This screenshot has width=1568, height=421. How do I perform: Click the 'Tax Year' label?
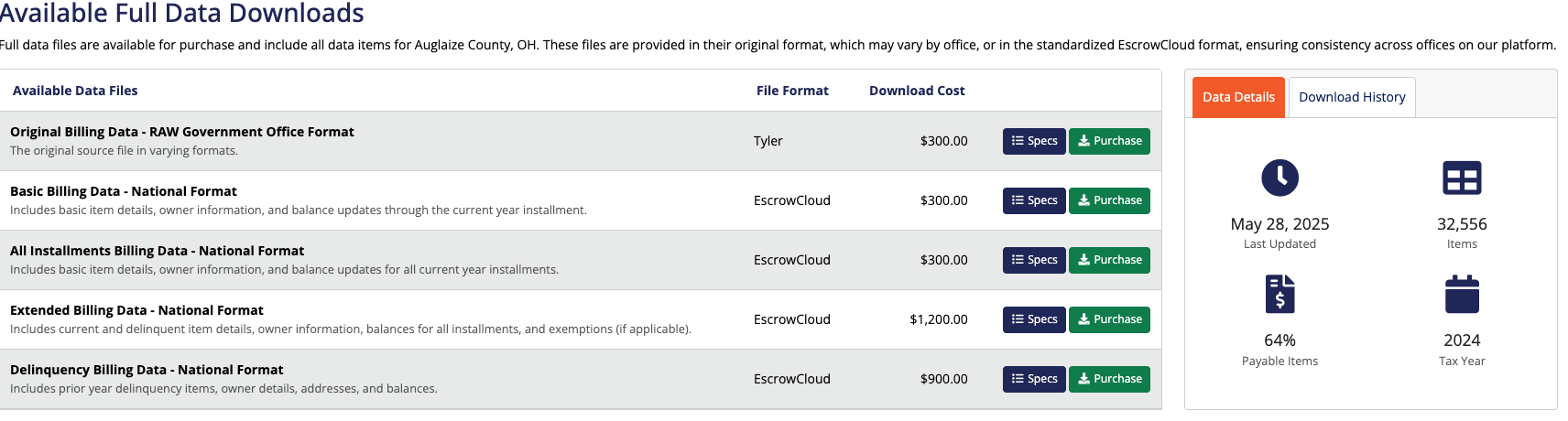[1462, 362]
